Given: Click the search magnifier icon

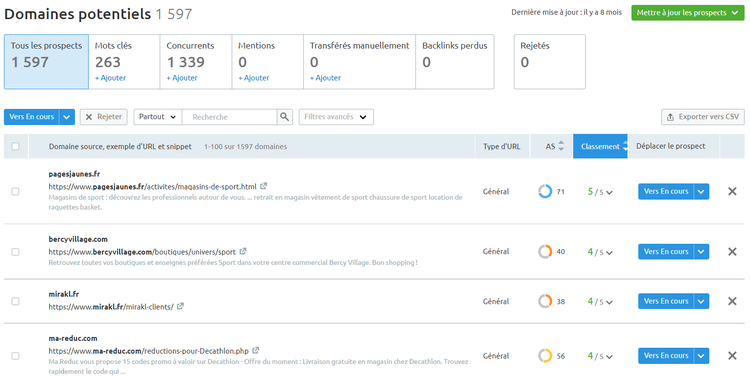Looking at the screenshot, I should point(285,117).
